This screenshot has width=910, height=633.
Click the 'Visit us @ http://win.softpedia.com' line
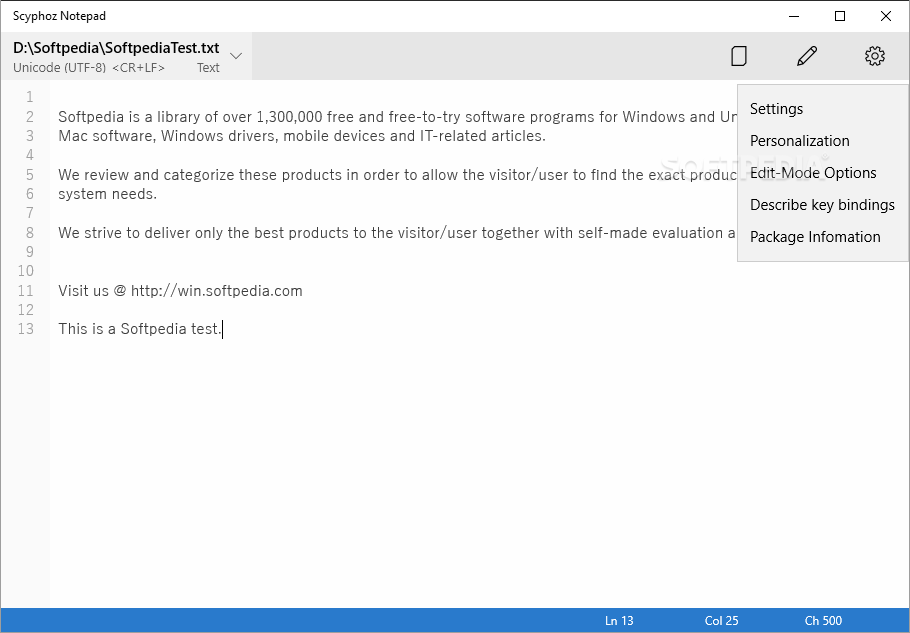click(180, 291)
